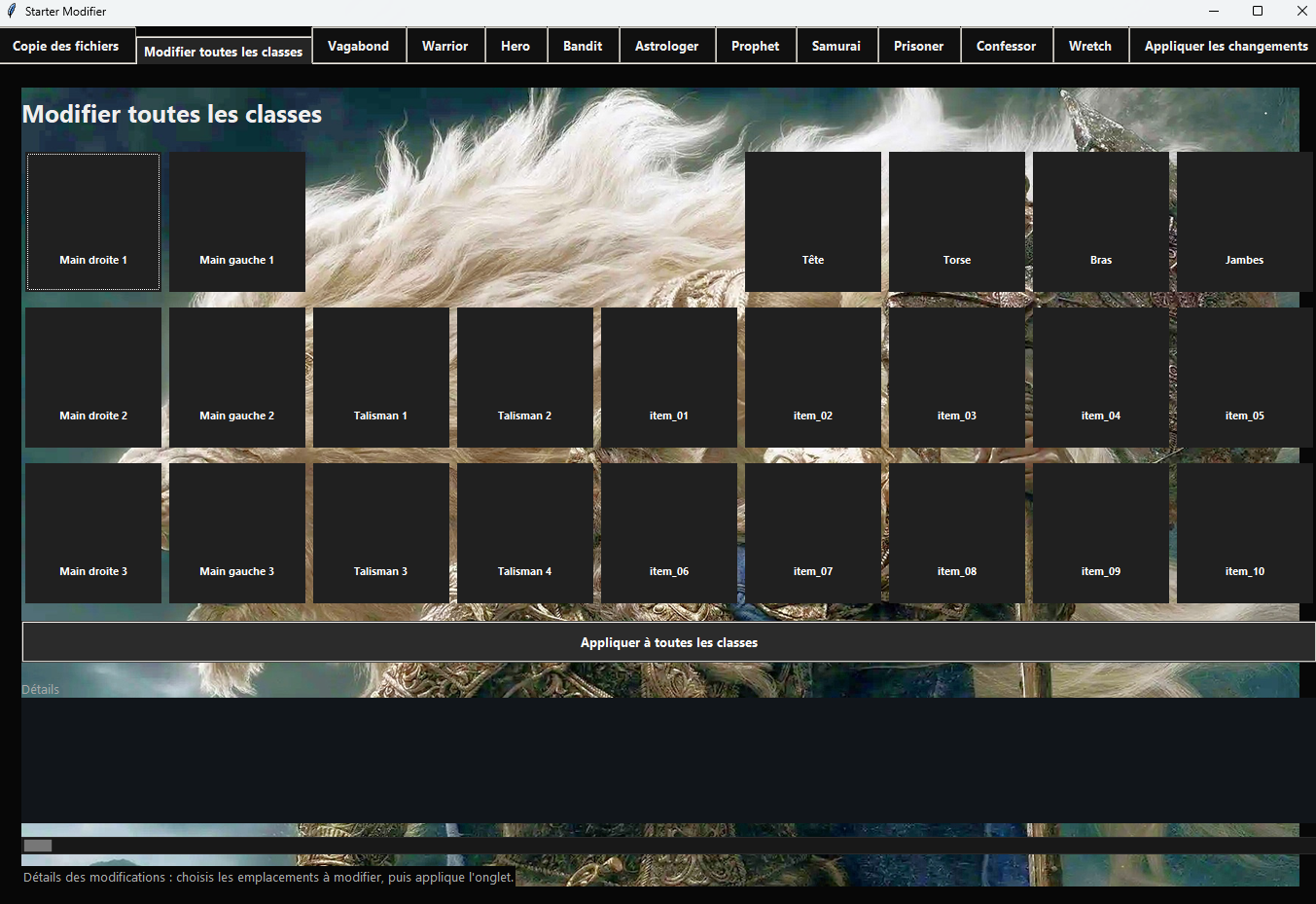The width and height of the screenshot is (1316, 904).
Task: Choose the Talisman 3 slot
Action: coord(381,533)
